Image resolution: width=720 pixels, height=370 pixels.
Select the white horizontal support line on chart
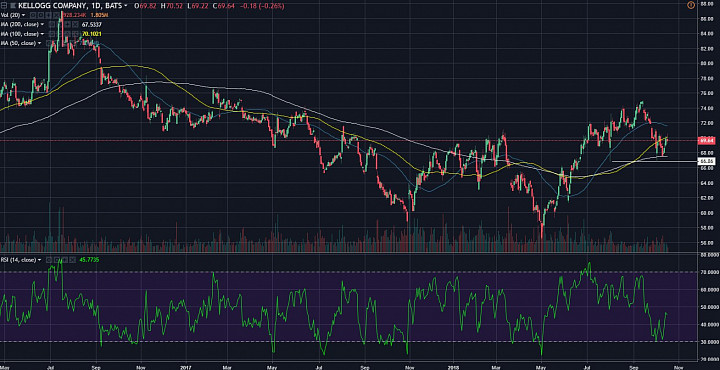(x=654, y=161)
